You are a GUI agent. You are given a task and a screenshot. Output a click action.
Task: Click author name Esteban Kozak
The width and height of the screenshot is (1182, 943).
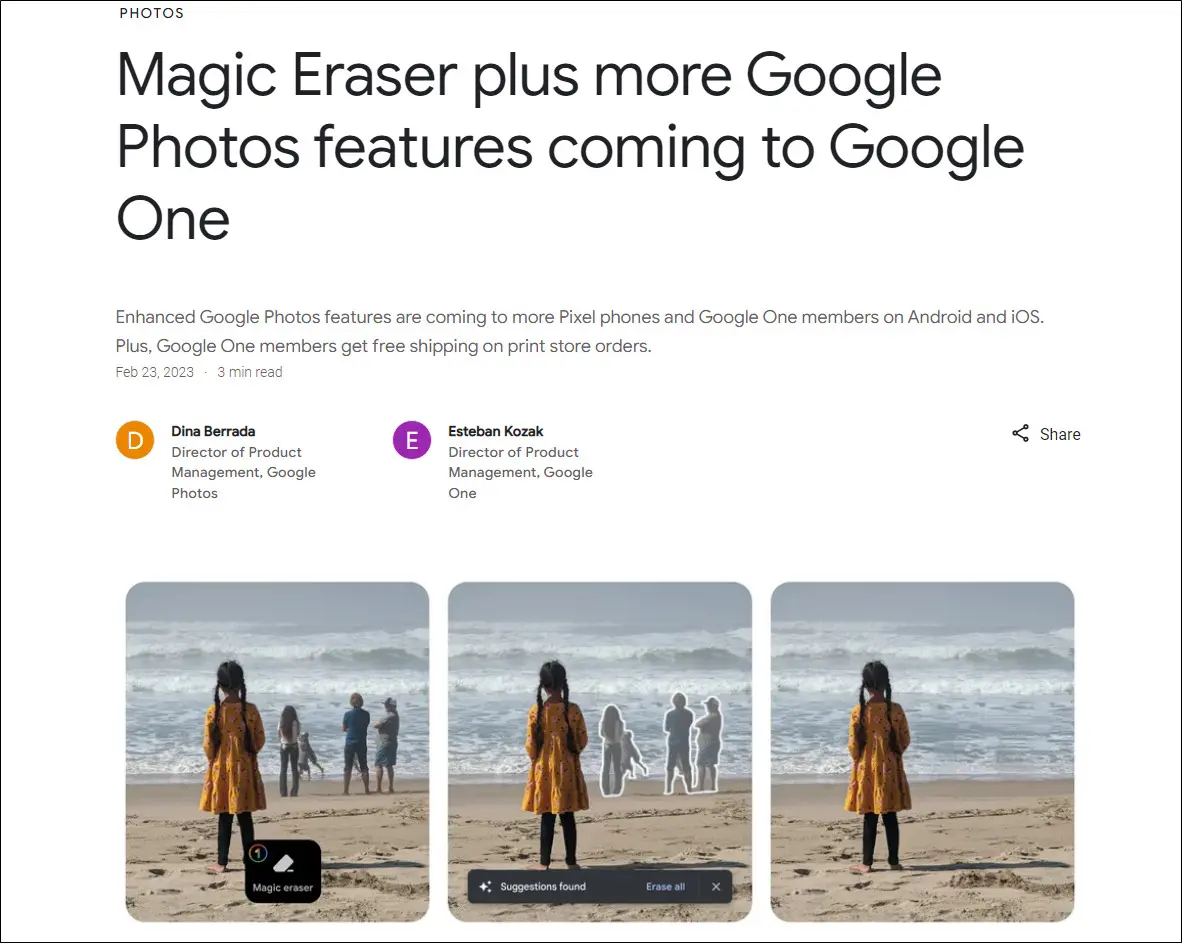[x=495, y=431]
